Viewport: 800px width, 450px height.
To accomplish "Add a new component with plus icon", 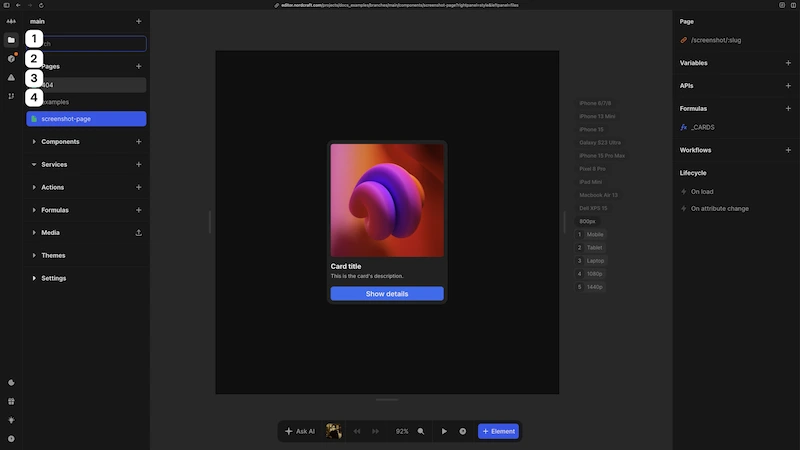I will [x=138, y=142].
